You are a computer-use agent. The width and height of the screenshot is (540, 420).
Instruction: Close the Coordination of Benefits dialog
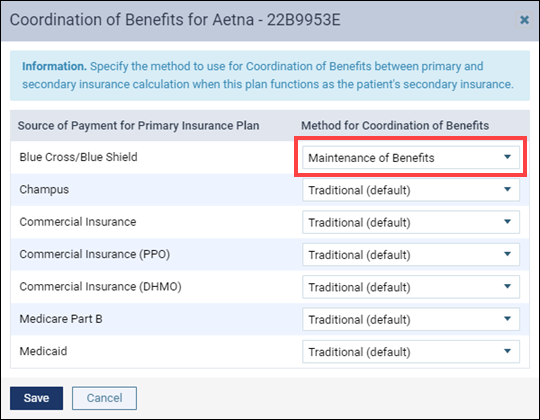tap(524, 20)
